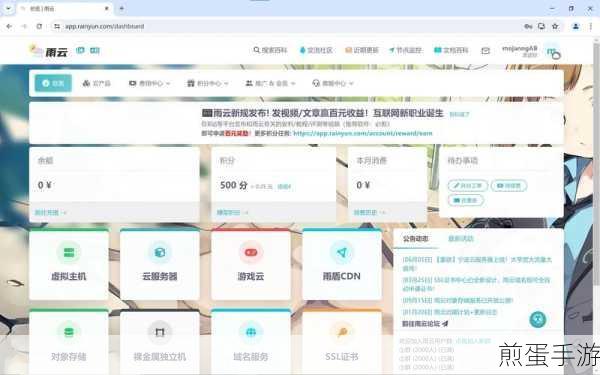Open the 05月15日 announcement entry
The height and width of the screenshot is (375, 600).
pyautogui.click(x=457, y=300)
